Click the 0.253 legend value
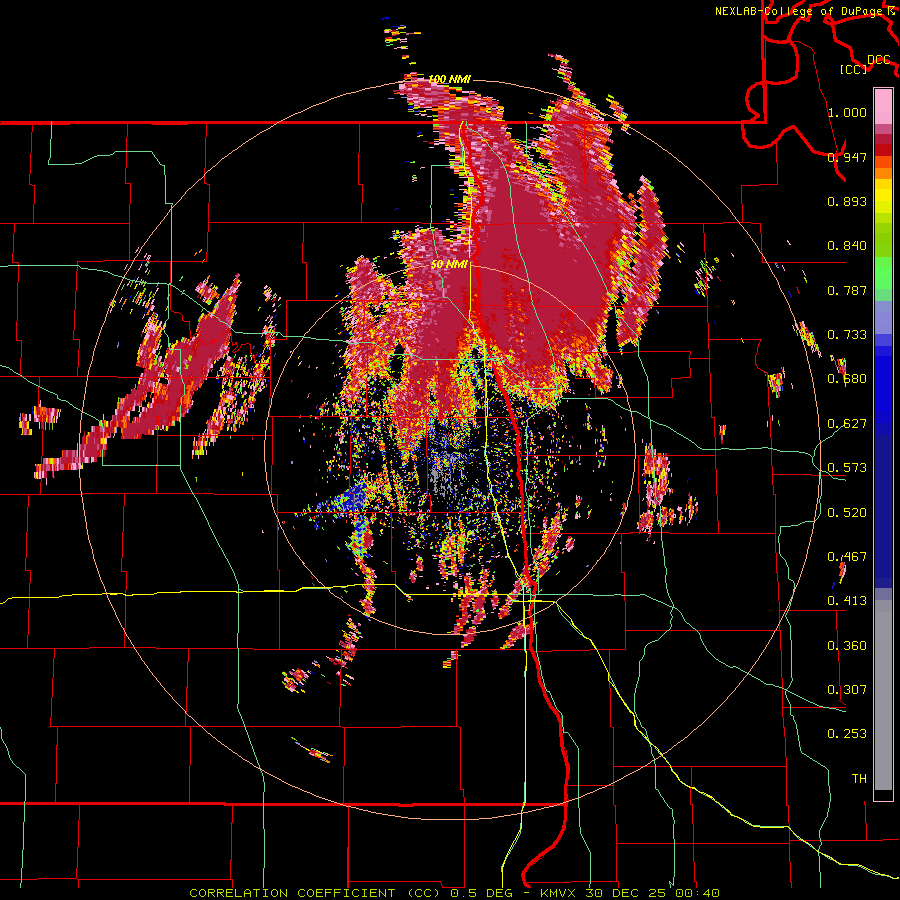This screenshot has width=900, height=900. point(847,734)
